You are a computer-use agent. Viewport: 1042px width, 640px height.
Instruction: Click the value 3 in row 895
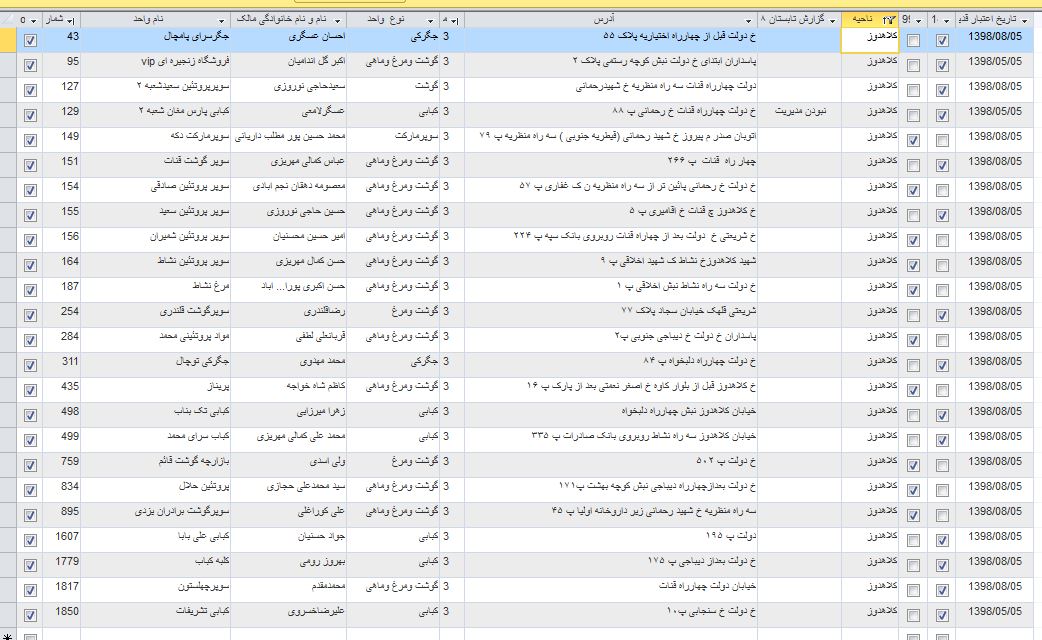[x=446, y=511]
